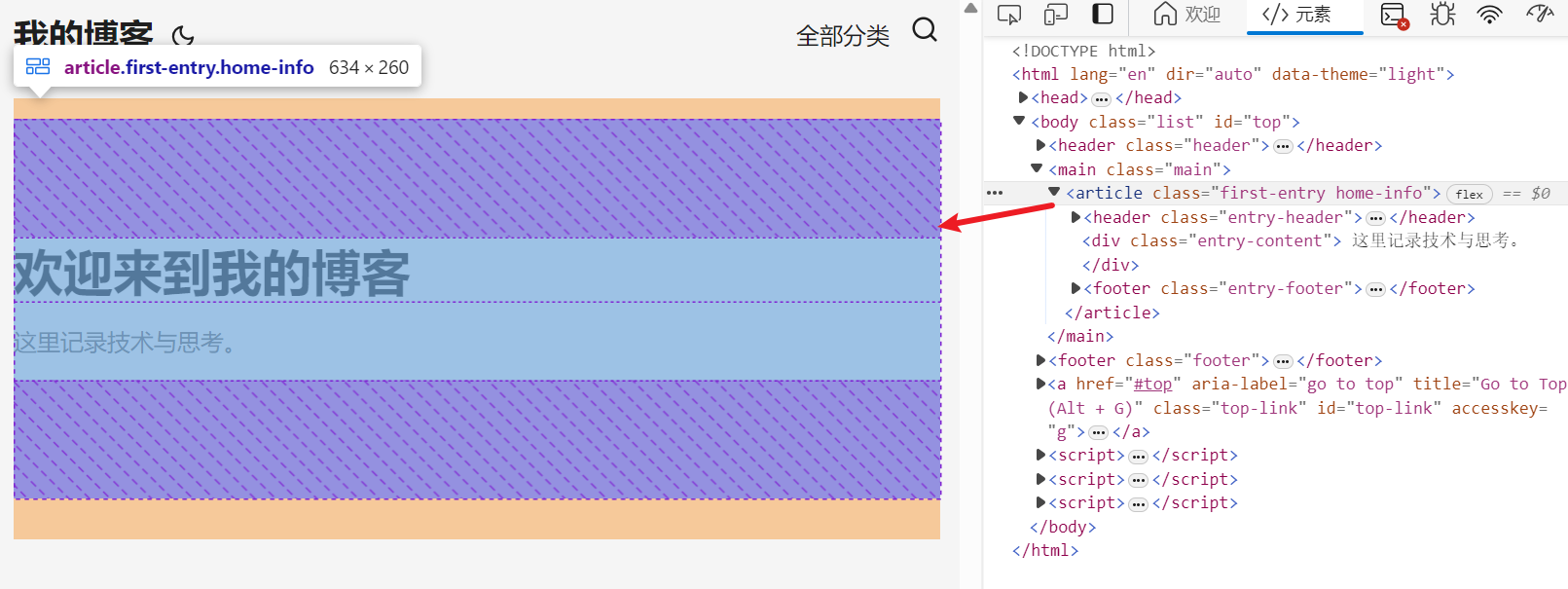
Task: Expand the footer class="entry-footer" node
Action: click(x=1076, y=289)
